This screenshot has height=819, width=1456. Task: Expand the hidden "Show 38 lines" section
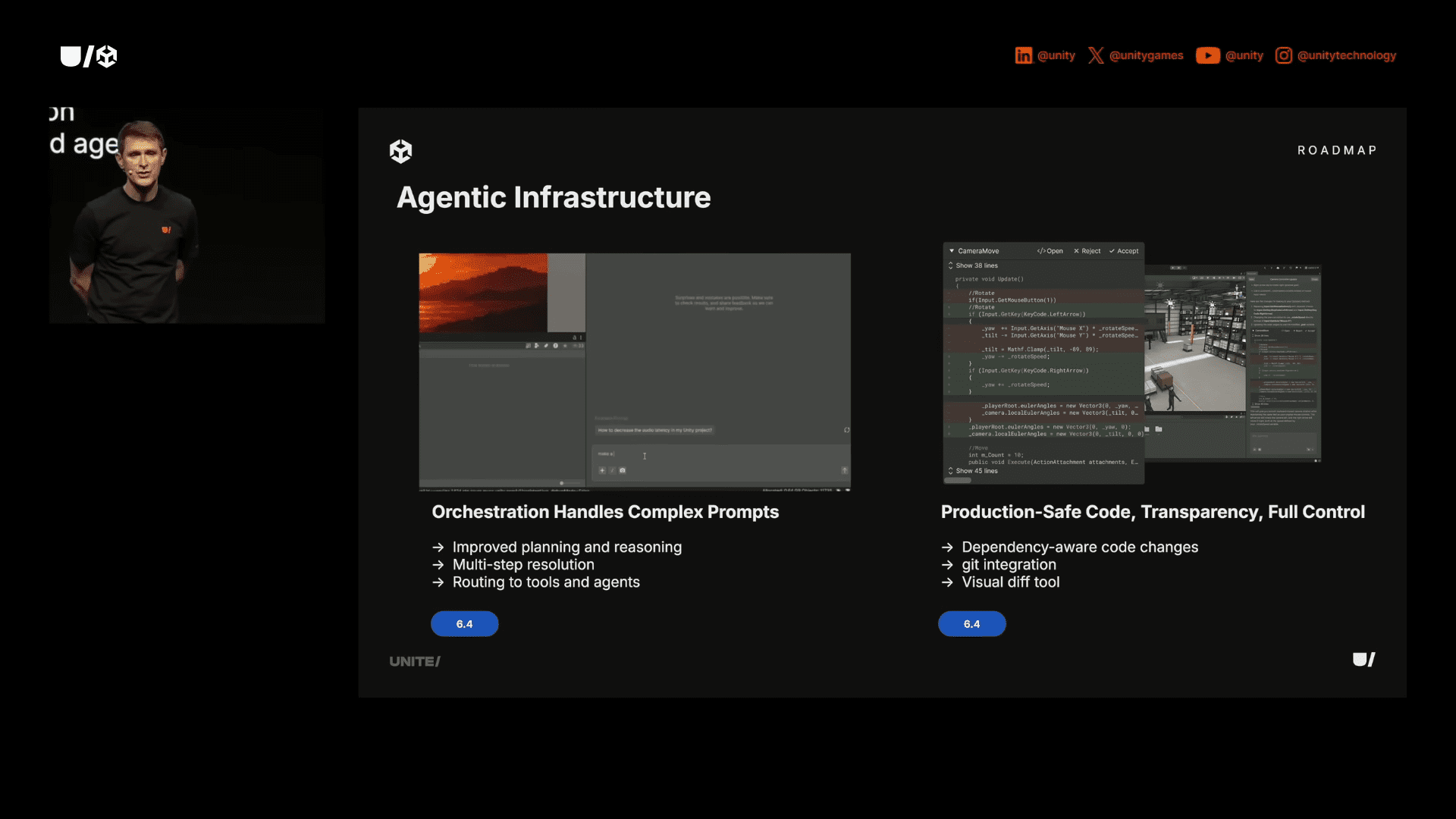[974, 265]
